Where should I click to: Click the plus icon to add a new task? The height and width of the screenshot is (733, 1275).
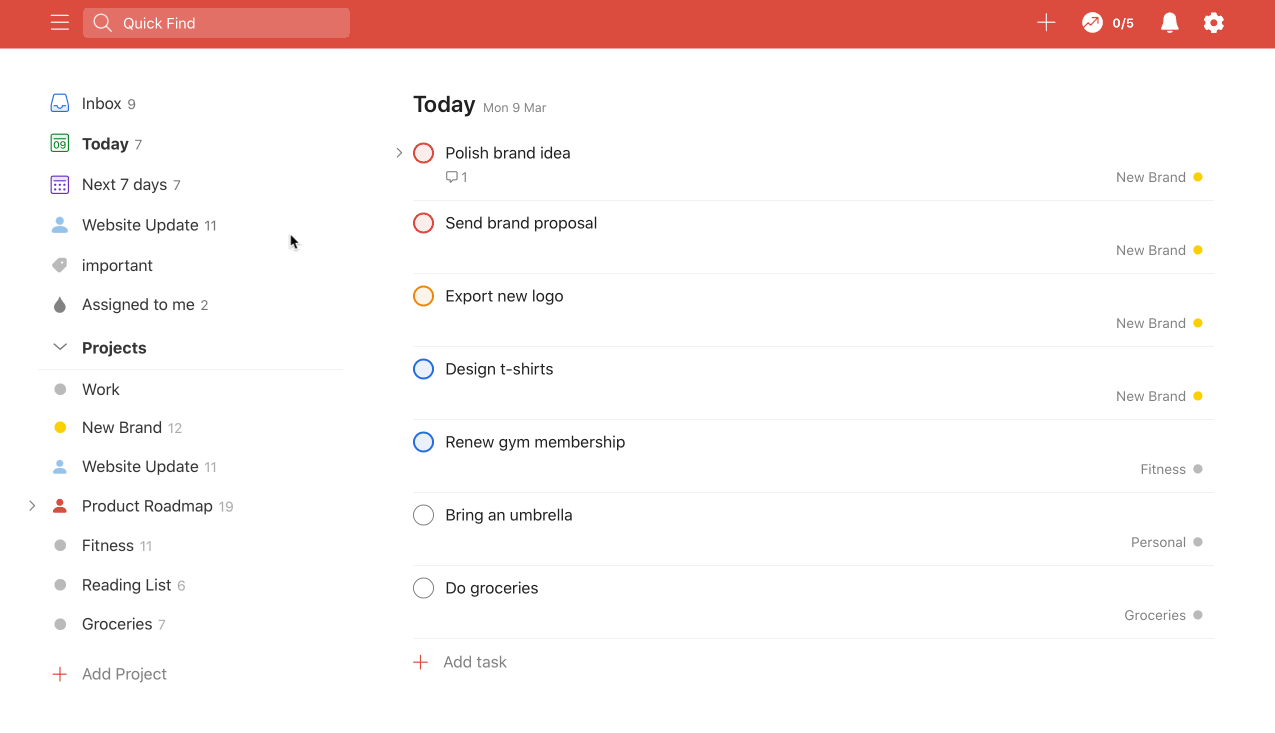click(1045, 22)
